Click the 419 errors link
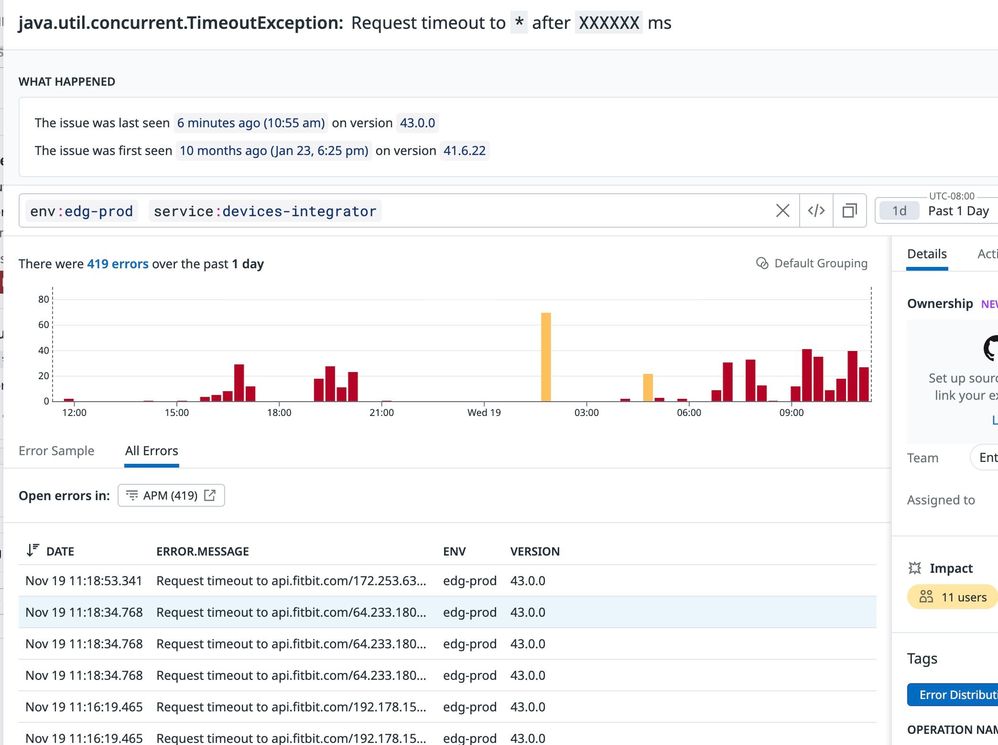Screen dimensions: 998x745 117,264
